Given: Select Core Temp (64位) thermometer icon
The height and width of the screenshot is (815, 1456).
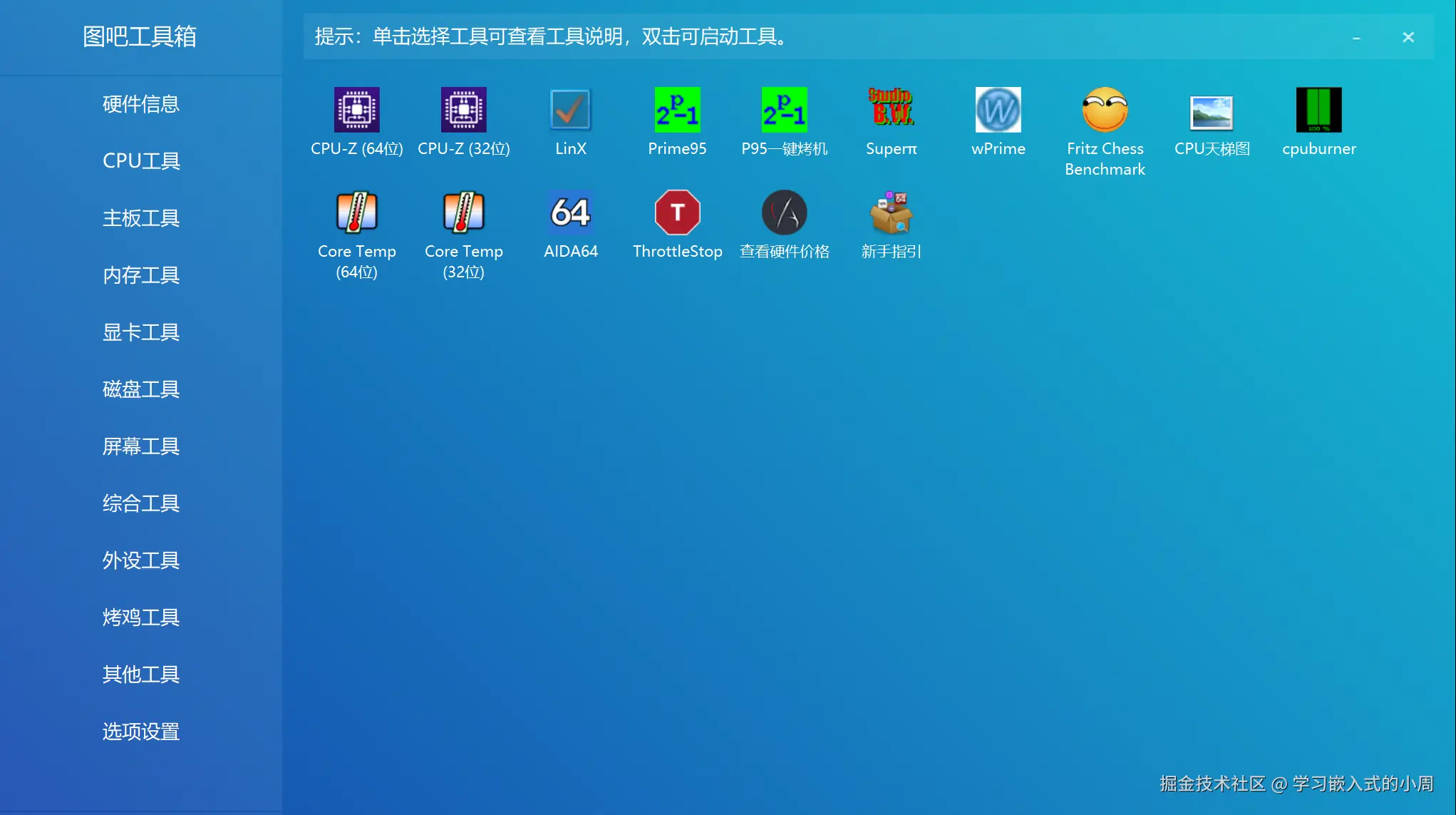Looking at the screenshot, I should point(356,212).
